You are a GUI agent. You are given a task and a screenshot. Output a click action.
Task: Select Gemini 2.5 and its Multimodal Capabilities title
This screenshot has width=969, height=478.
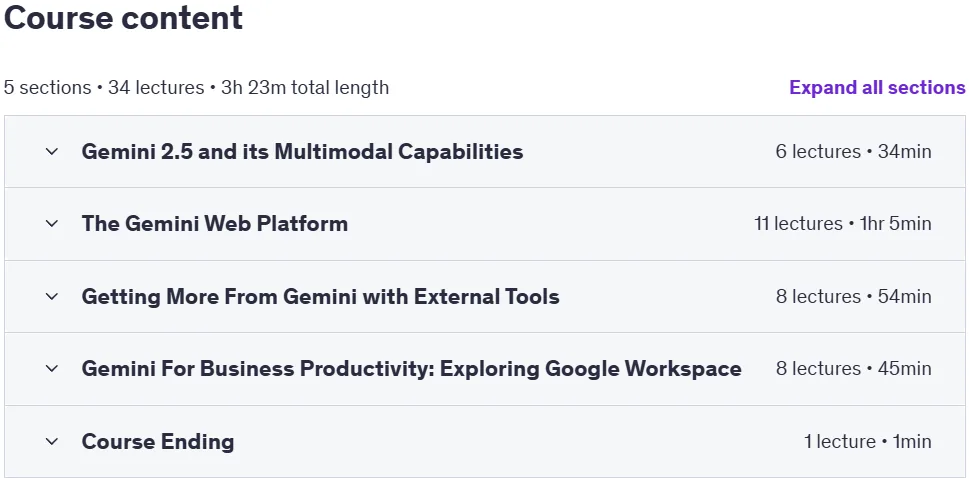click(x=302, y=152)
